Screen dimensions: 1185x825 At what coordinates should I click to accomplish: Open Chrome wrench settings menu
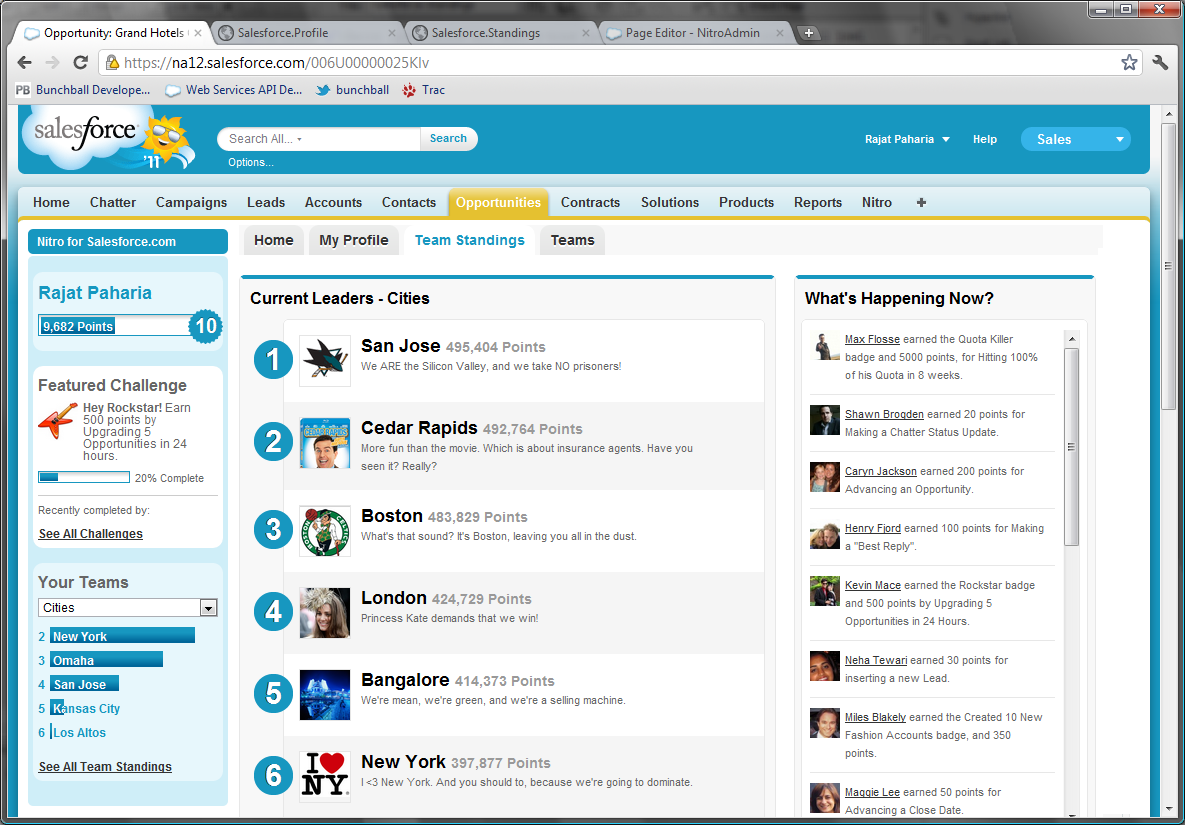pos(1160,63)
